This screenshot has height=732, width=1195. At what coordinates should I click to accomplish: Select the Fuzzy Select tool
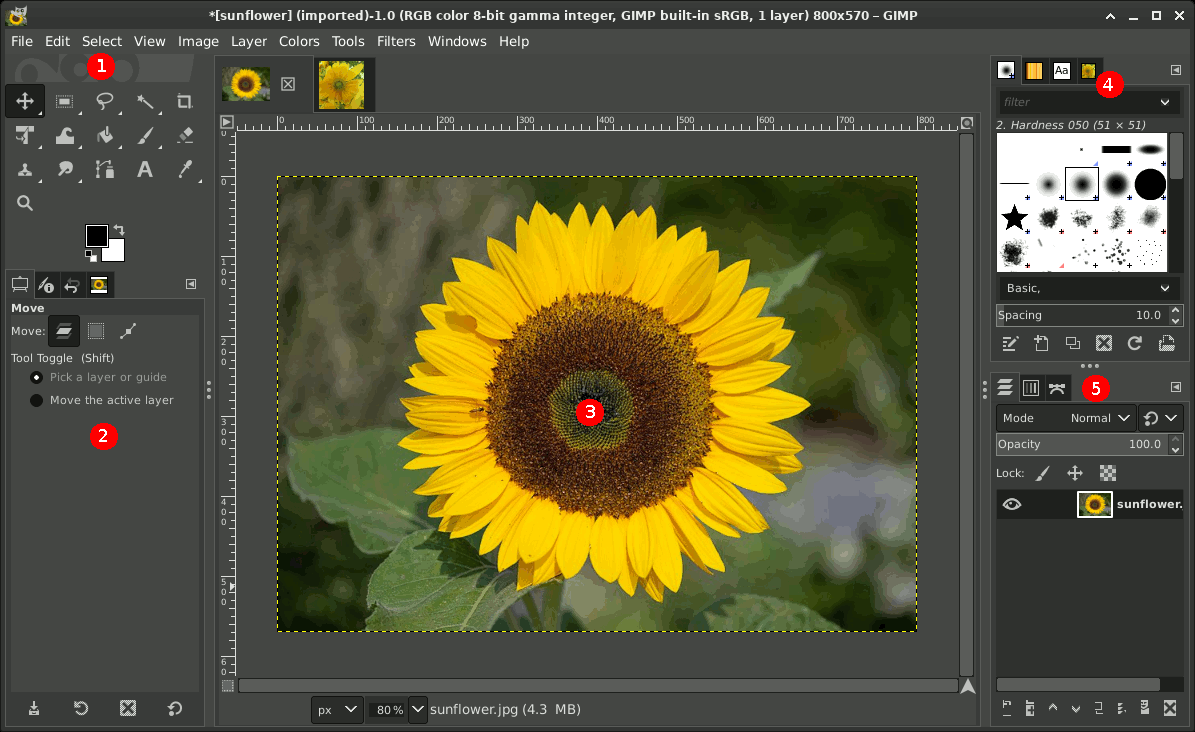click(x=145, y=101)
